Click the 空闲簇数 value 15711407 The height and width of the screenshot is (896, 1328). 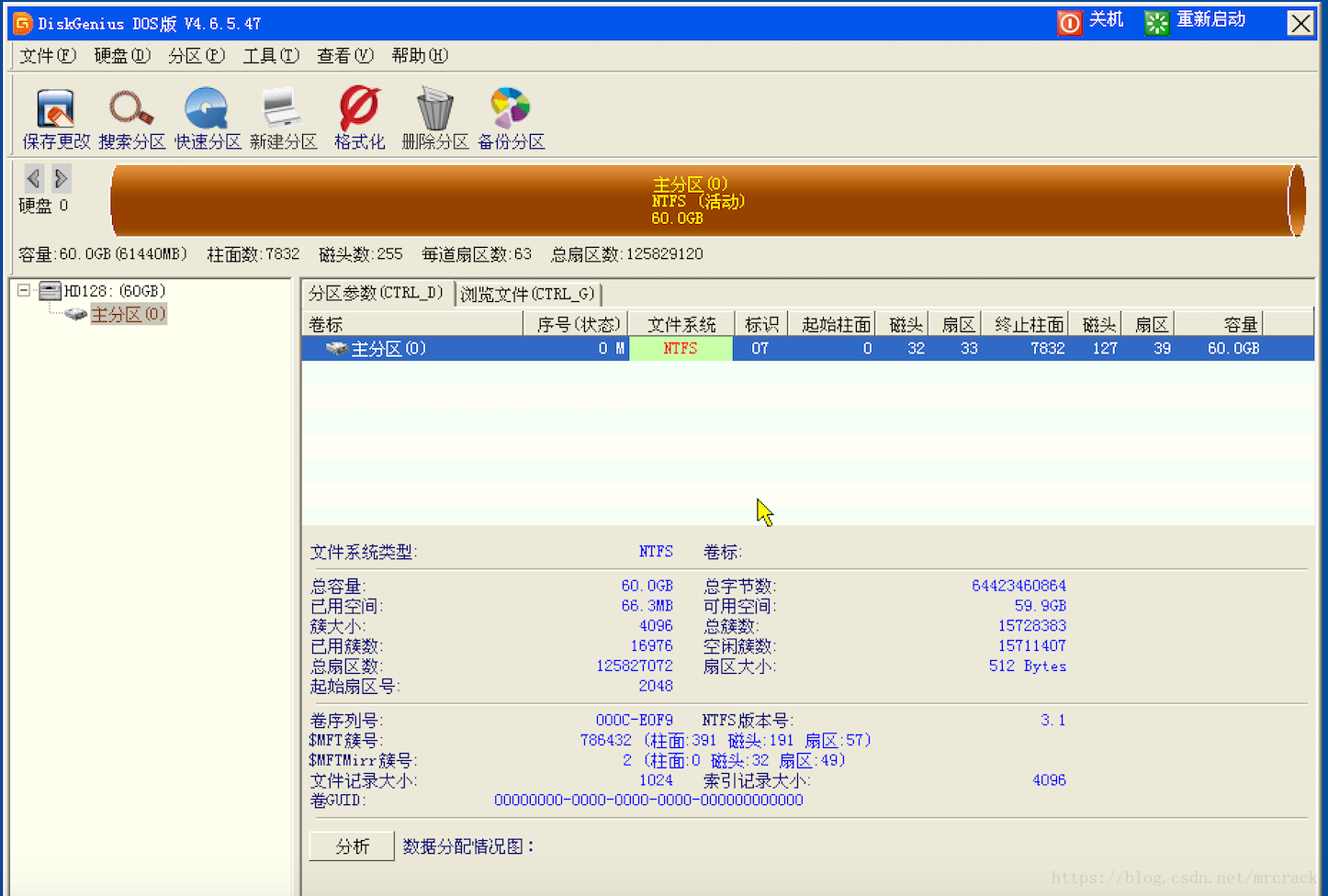1032,646
